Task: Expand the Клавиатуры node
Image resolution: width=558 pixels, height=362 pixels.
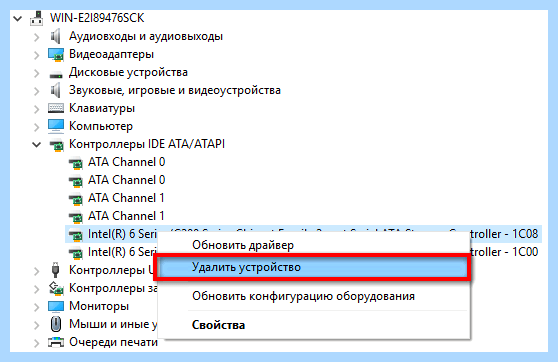Action: (37, 109)
